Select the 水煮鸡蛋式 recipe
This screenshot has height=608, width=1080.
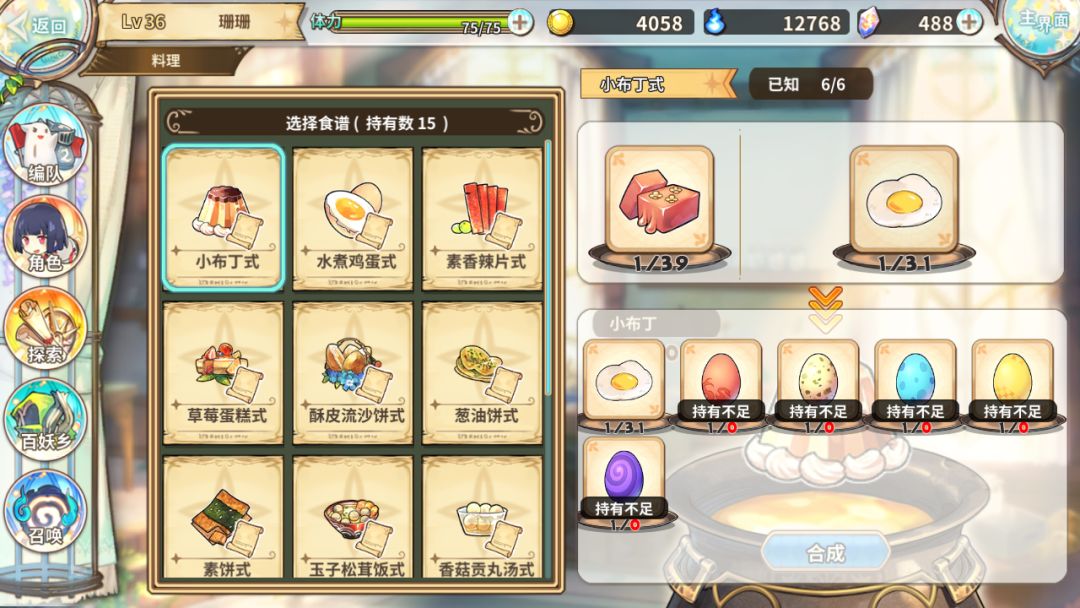[353, 219]
